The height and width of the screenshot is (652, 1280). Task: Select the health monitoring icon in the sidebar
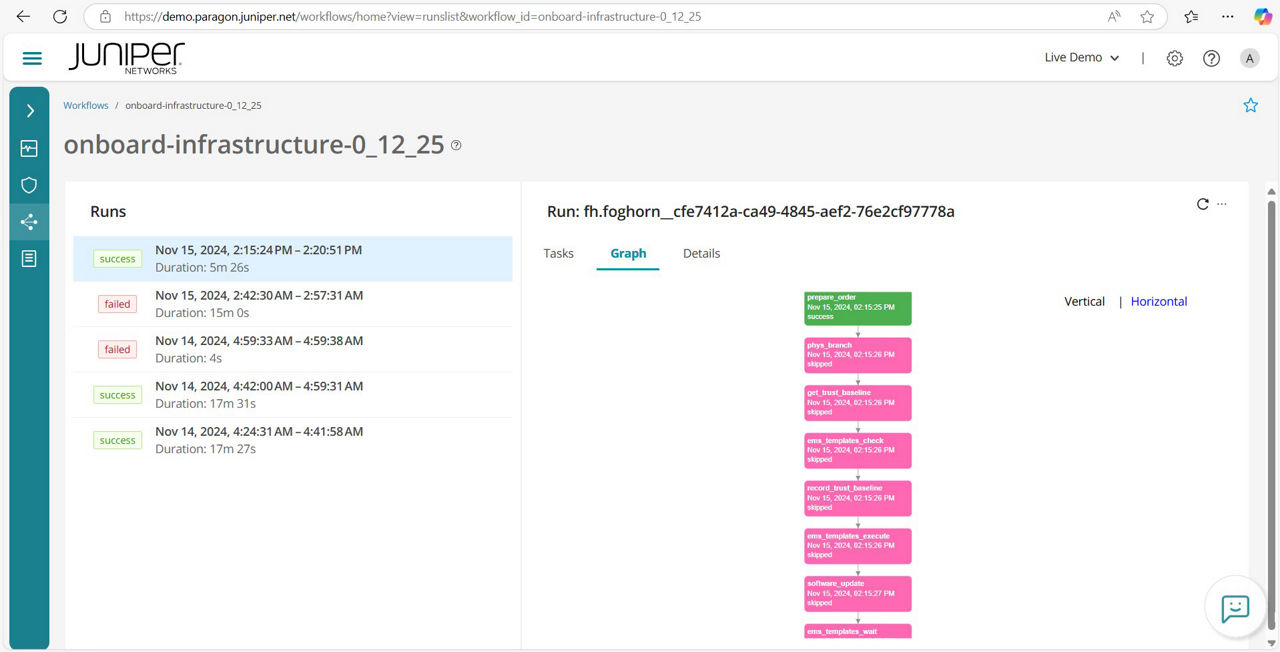pyautogui.click(x=29, y=147)
